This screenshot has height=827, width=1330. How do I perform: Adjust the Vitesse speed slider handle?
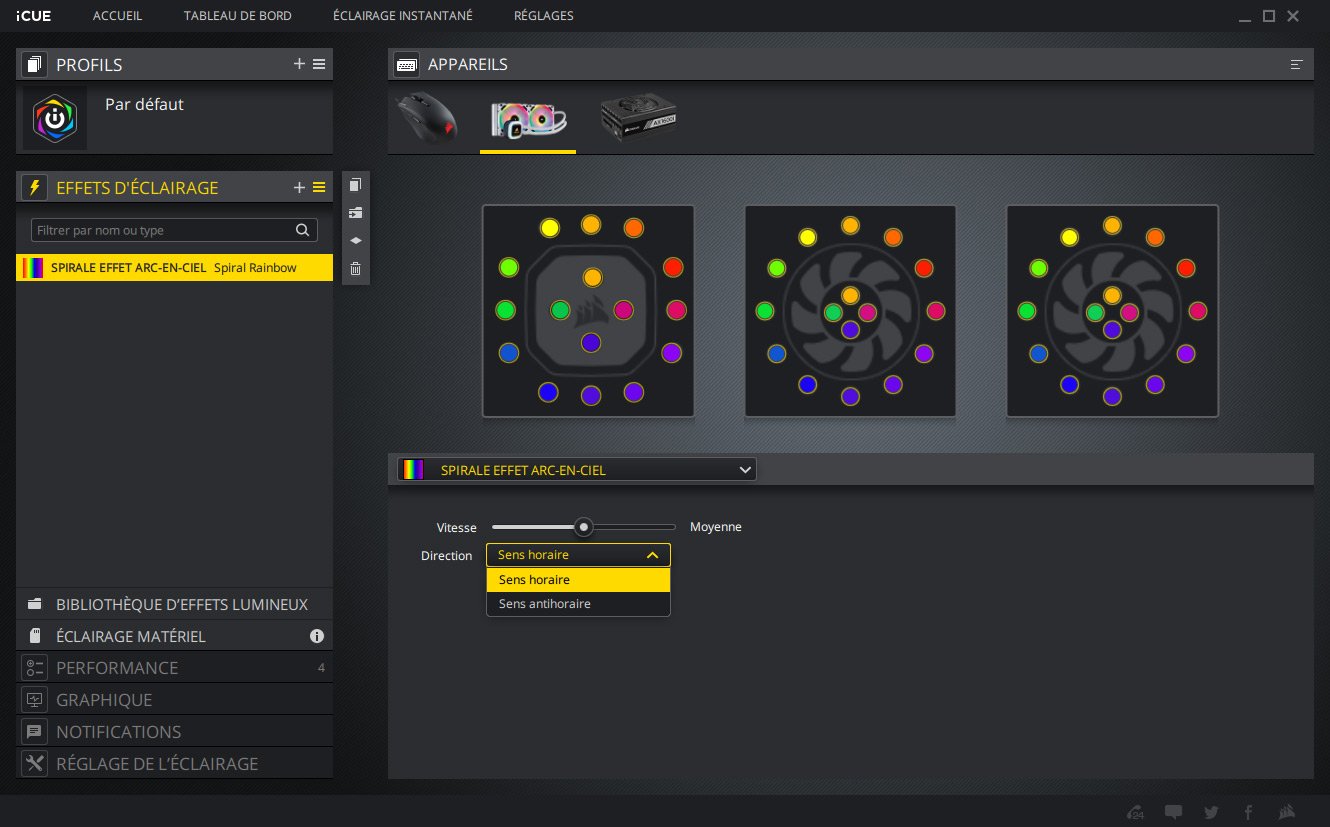[584, 527]
